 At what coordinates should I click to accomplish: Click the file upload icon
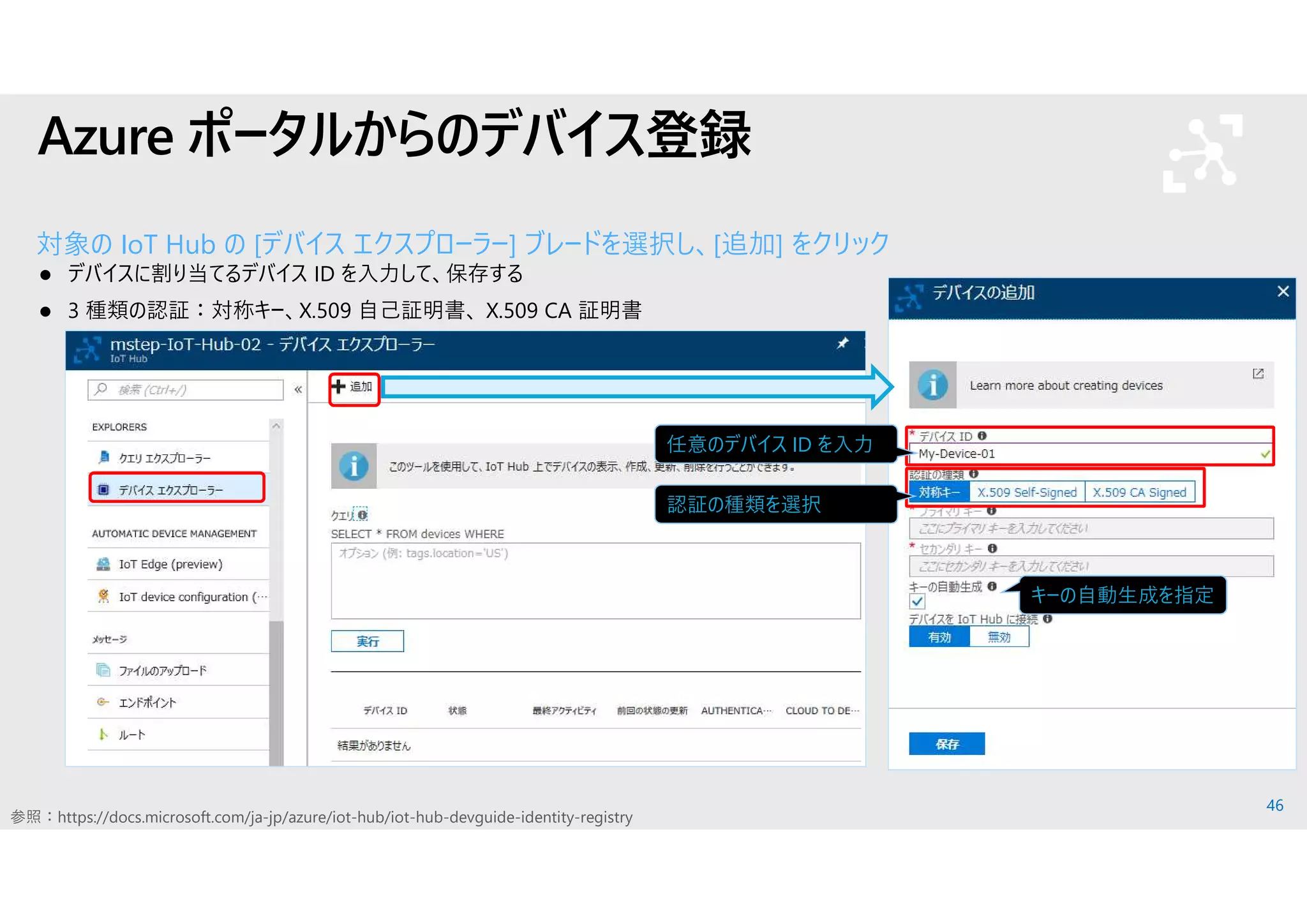(103, 669)
